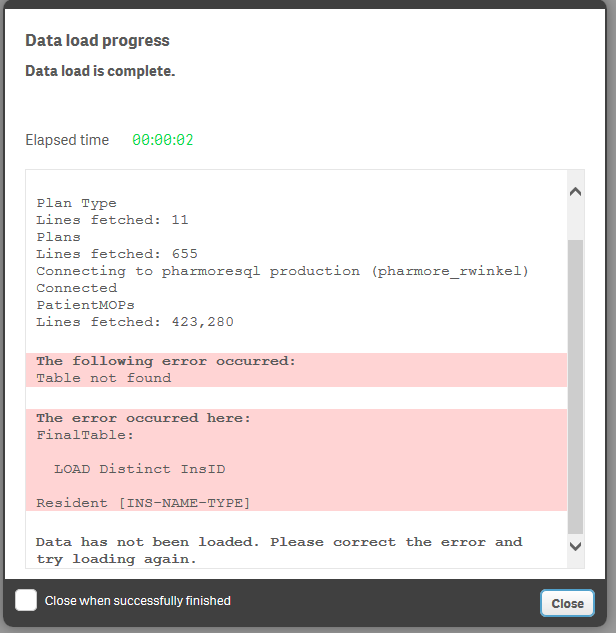
Task: Click the Data load is complete message
Action: pos(100,71)
